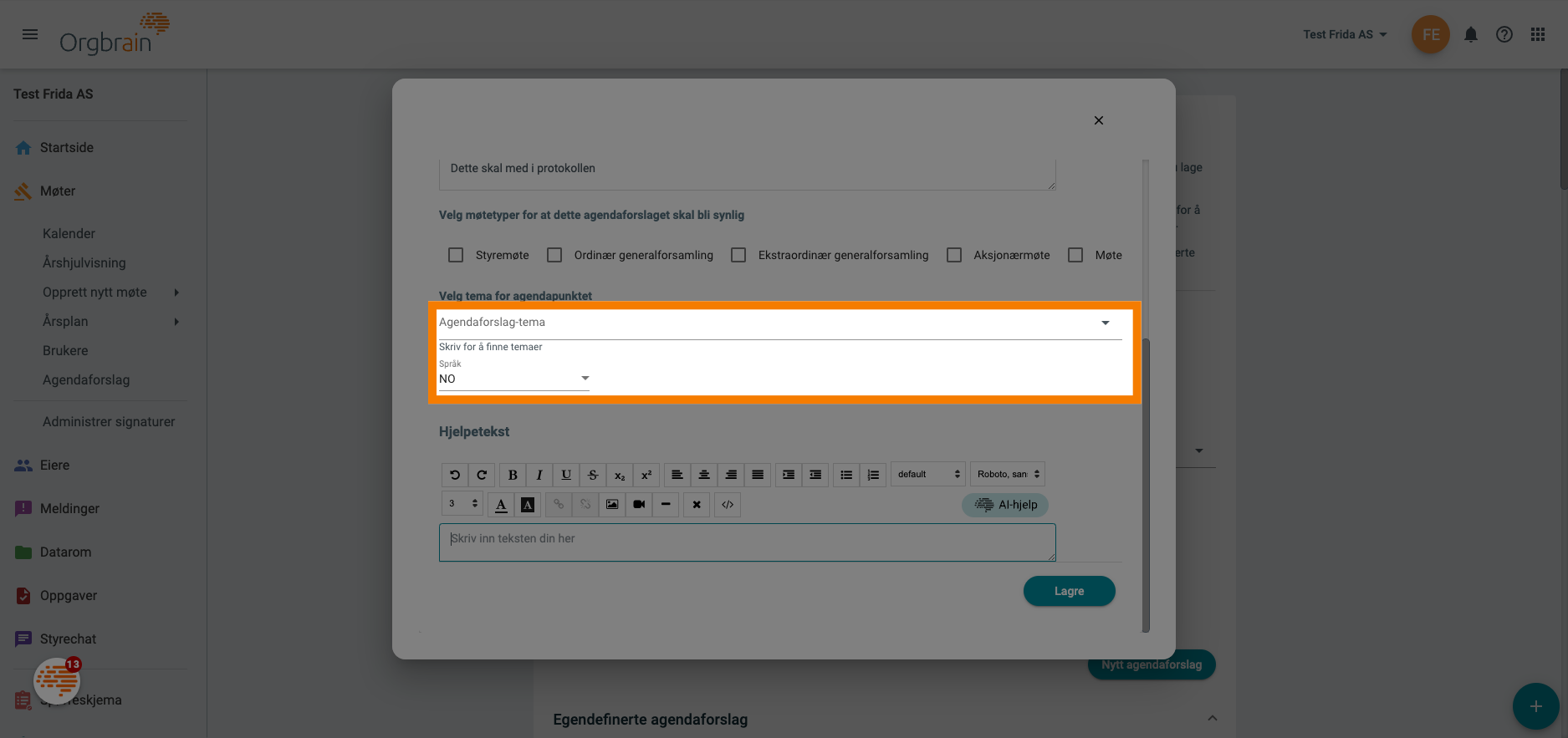Viewport: 1568px width, 738px height.
Task: Check the Styremøte checkbox
Action: (x=456, y=255)
